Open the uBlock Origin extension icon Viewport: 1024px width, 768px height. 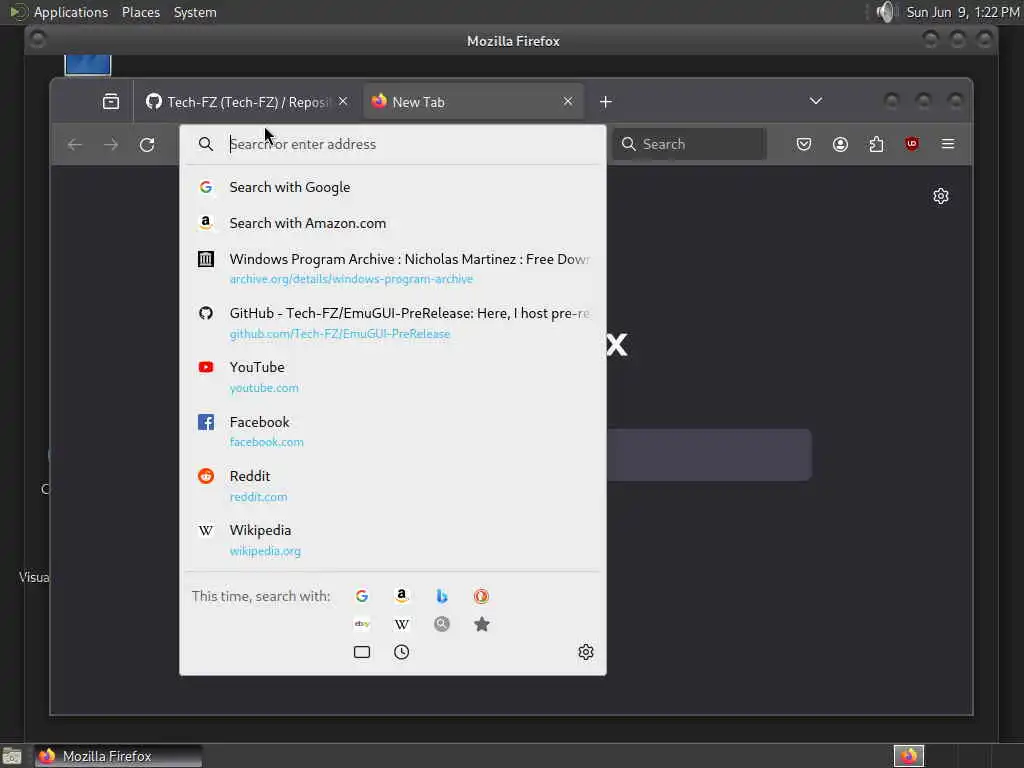pos(912,144)
